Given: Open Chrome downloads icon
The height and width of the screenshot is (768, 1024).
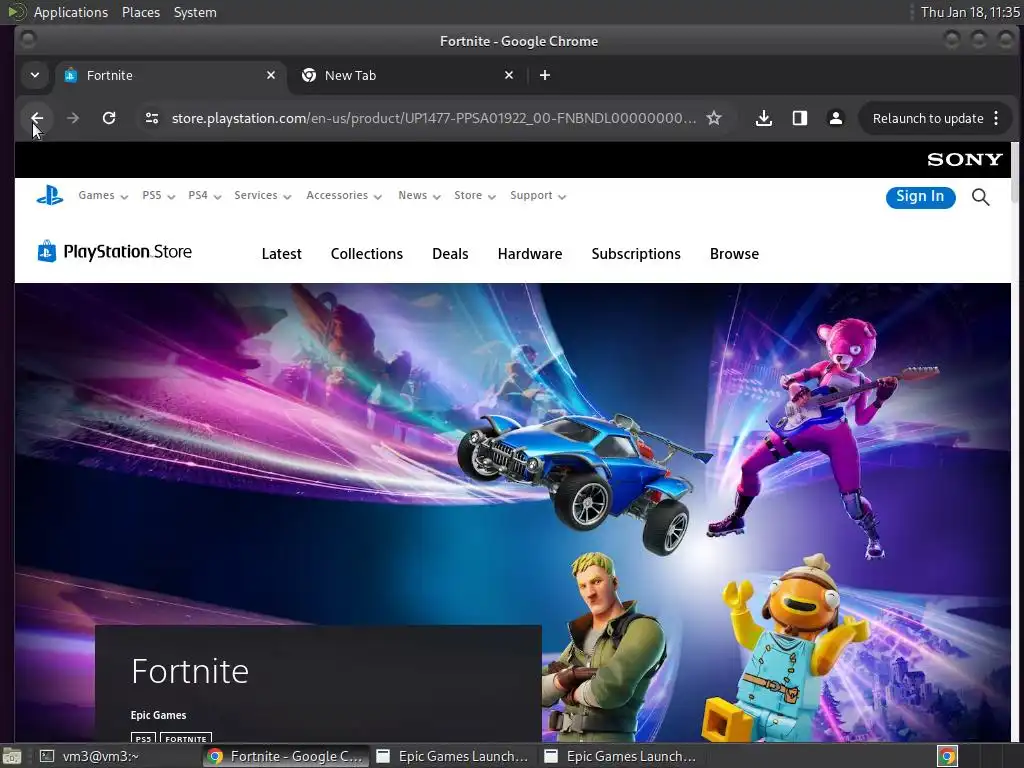Looking at the screenshot, I should 763,118.
